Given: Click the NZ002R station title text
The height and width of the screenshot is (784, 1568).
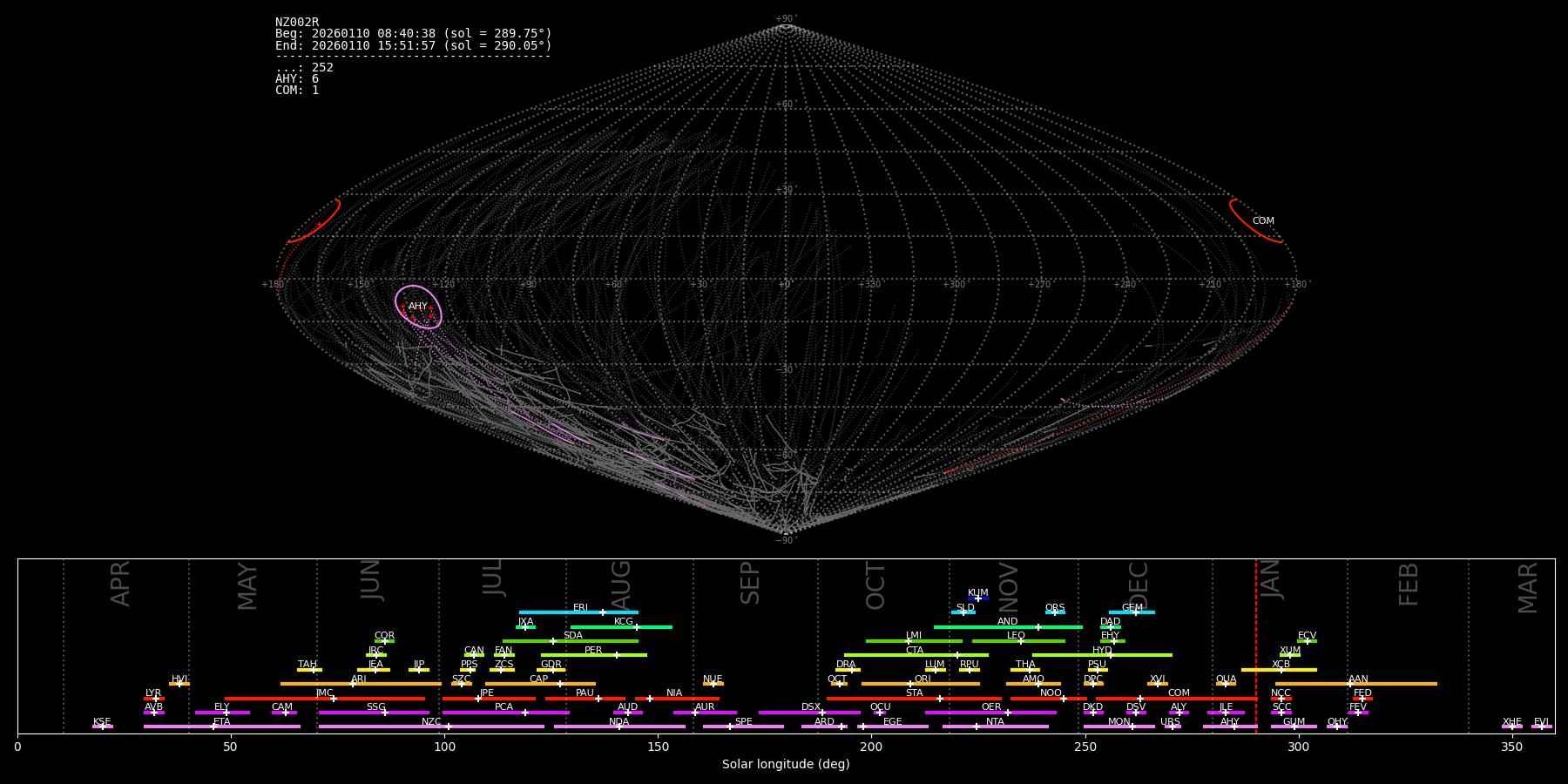Looking at the screenshot, I should tap(297, 23).
